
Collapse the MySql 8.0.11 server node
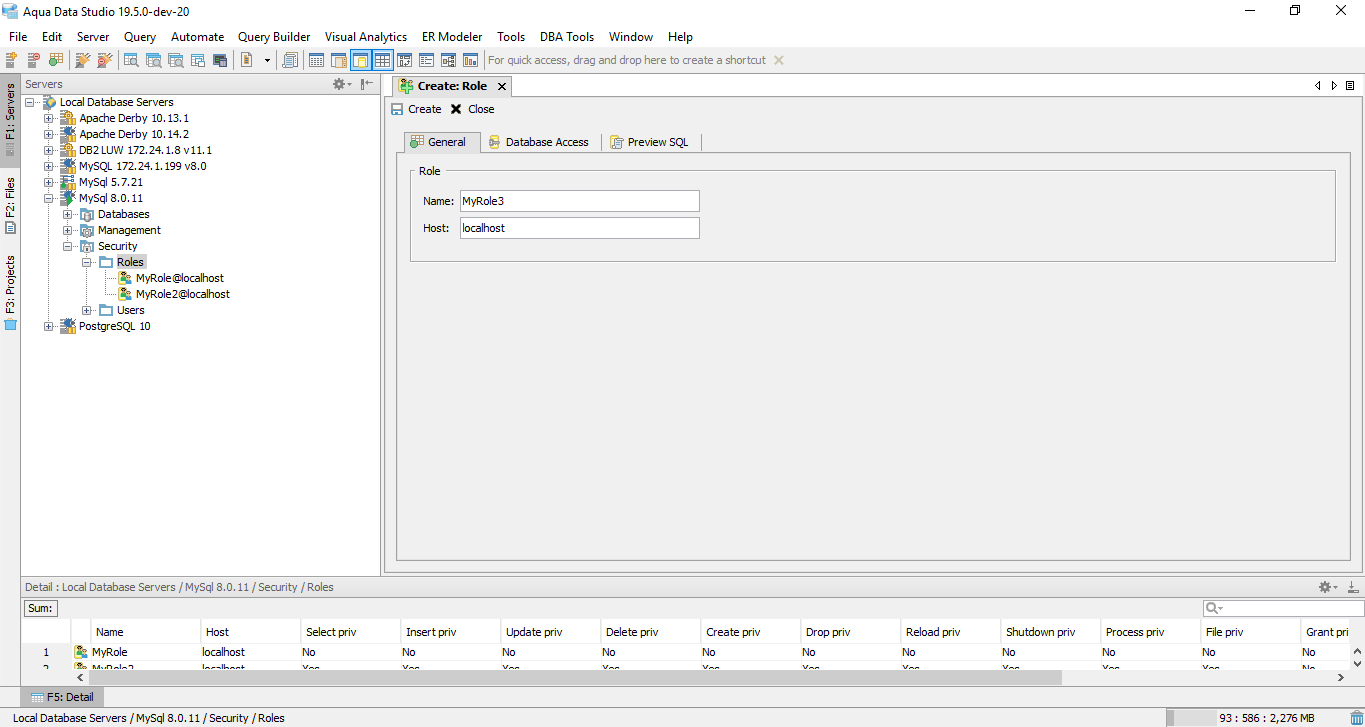click(48, 198)
